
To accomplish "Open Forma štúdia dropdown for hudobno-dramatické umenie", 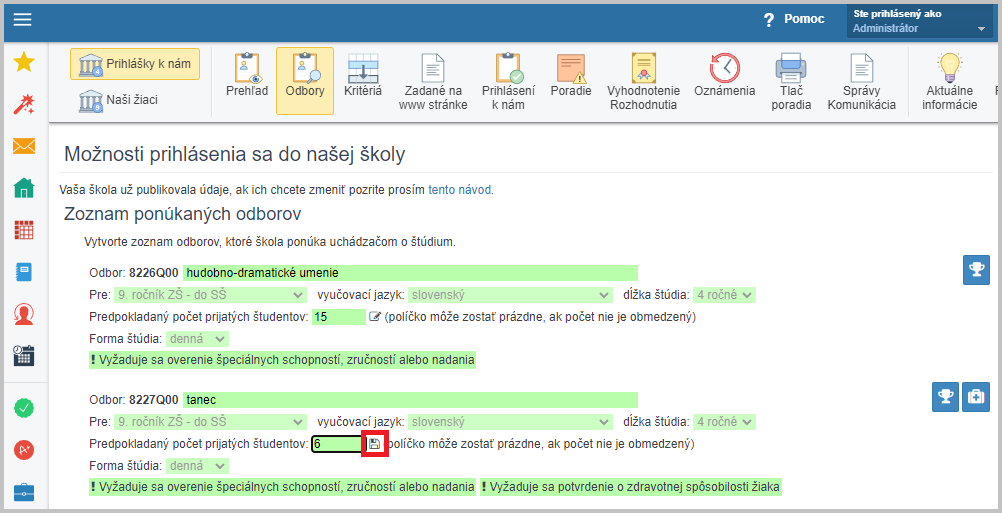I will (x=197, y=339).
